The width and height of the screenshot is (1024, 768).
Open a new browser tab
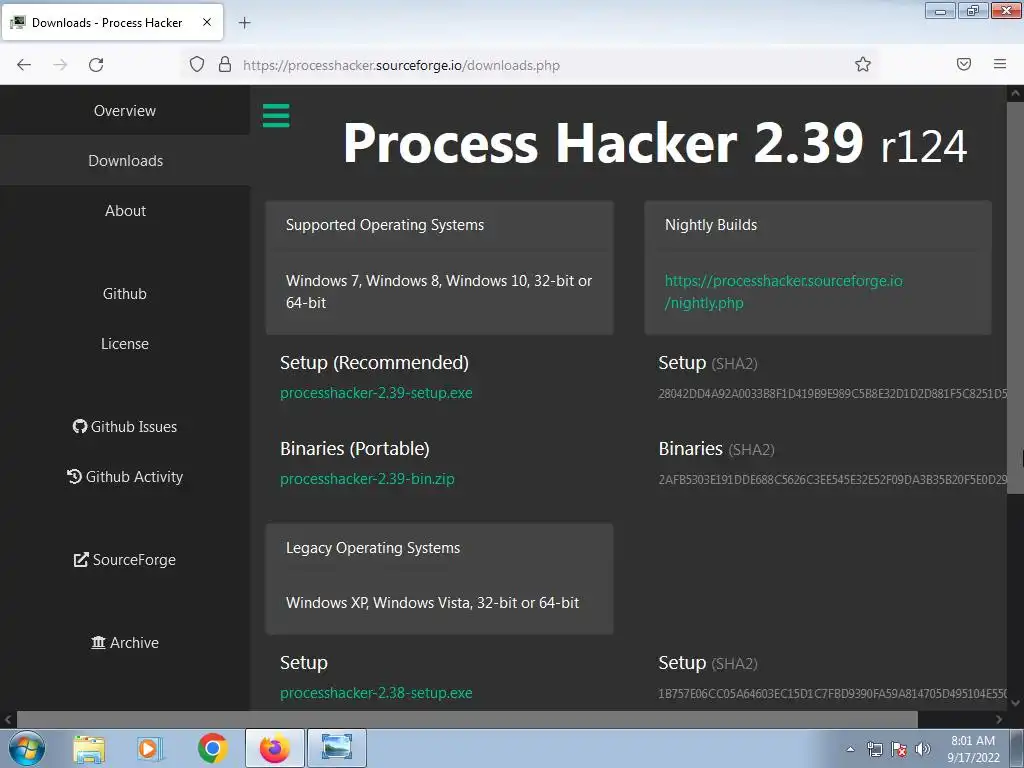pos(244,23)
